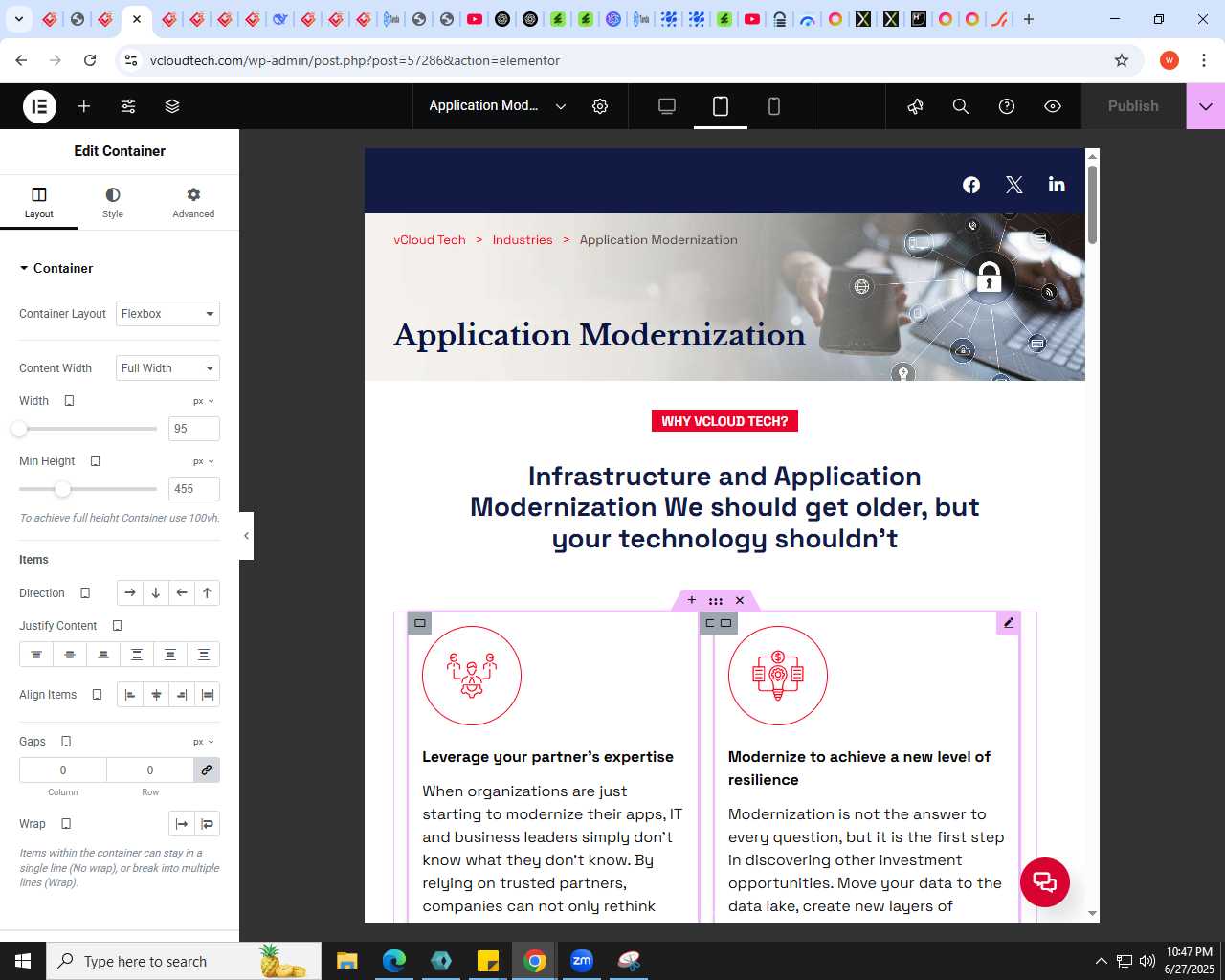Click the Facebook icon in preview header
The width and height of the screenshot is (1225, 980).
pyautogui.click(x=971, y=185)
